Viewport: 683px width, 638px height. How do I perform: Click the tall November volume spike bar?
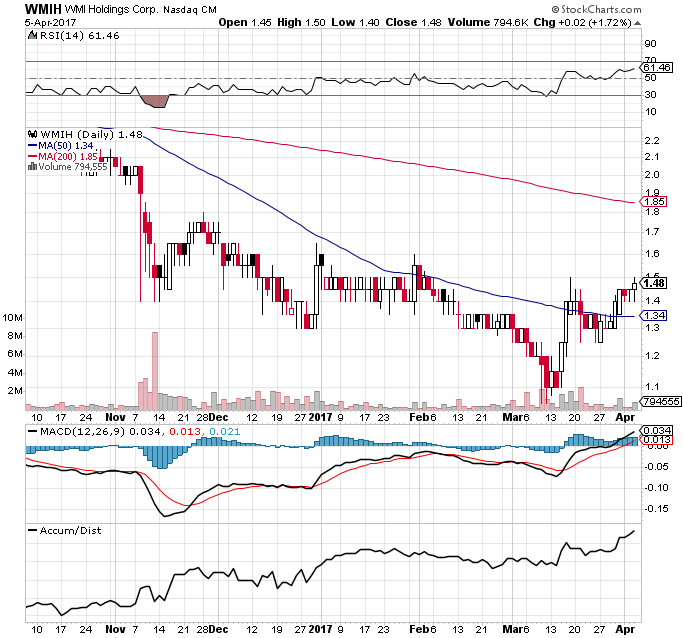155,371
